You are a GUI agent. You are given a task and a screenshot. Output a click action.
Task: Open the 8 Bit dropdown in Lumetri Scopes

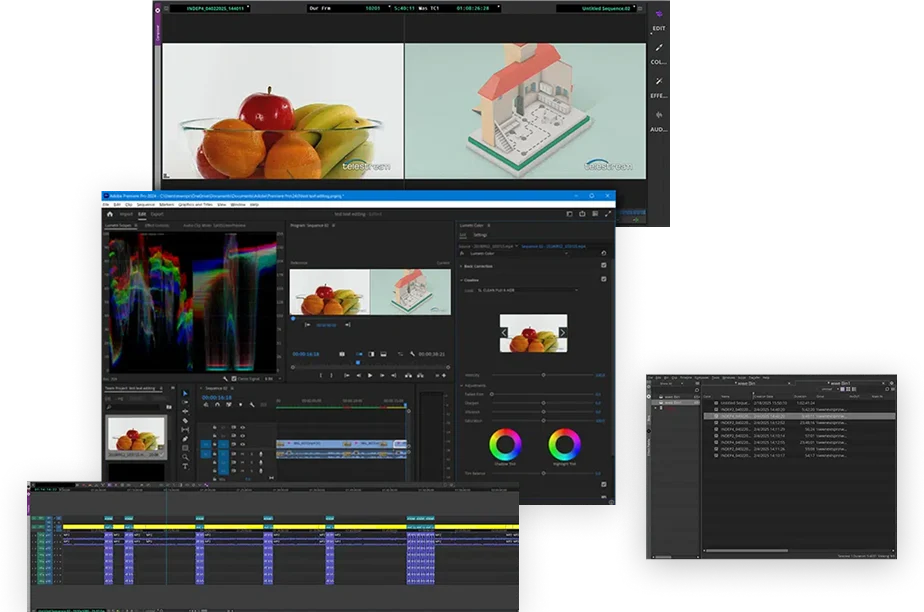272,379
